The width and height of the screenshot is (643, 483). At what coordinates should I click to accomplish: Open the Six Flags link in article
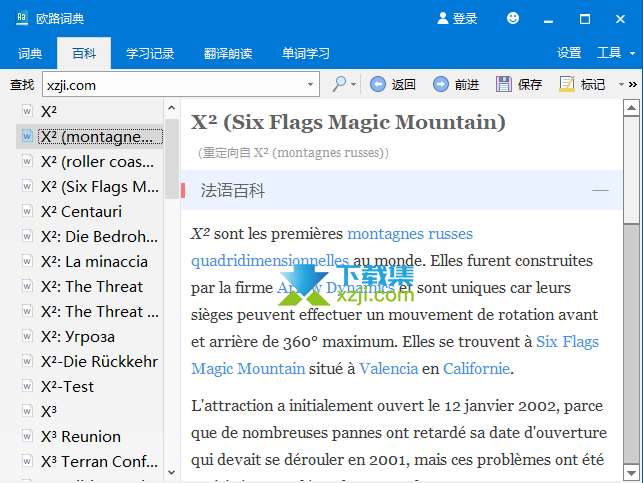[x=568, y=342]
